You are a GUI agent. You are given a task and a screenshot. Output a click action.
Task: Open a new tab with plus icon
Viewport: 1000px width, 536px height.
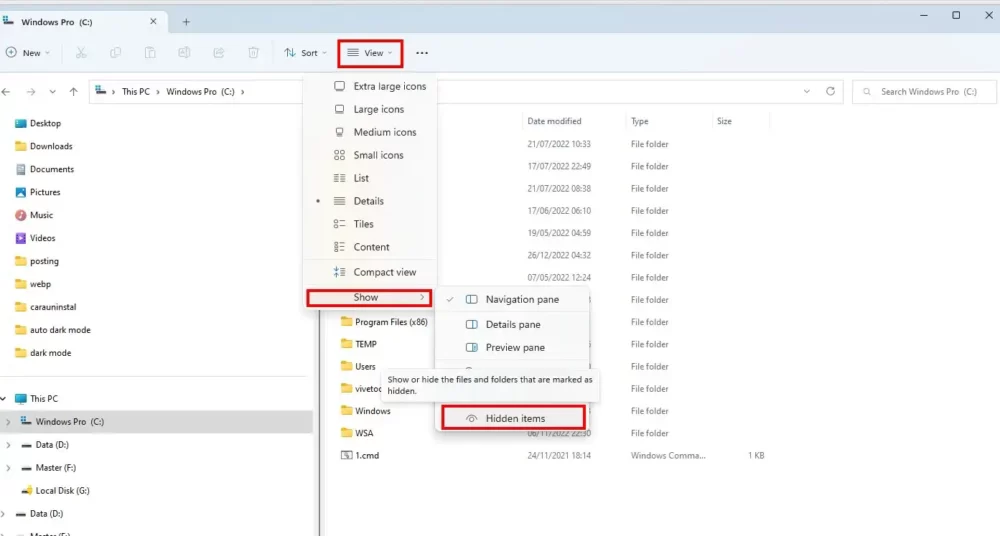186,22
